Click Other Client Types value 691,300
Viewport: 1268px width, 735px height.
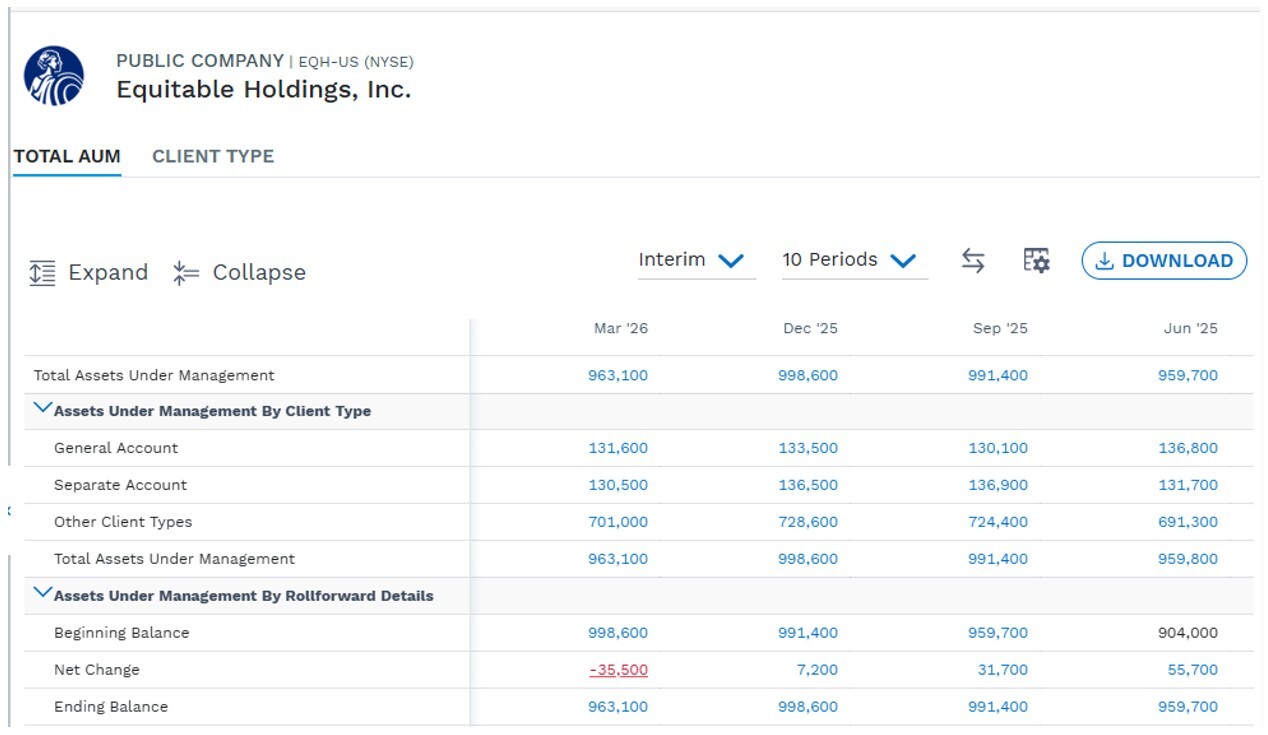[x=1188, y=522]
